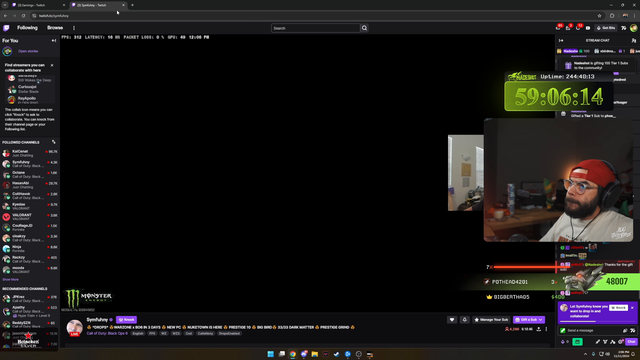The image size is (640, 360).
Task: Open Windows Start menu
Action: tap(270, 354)
